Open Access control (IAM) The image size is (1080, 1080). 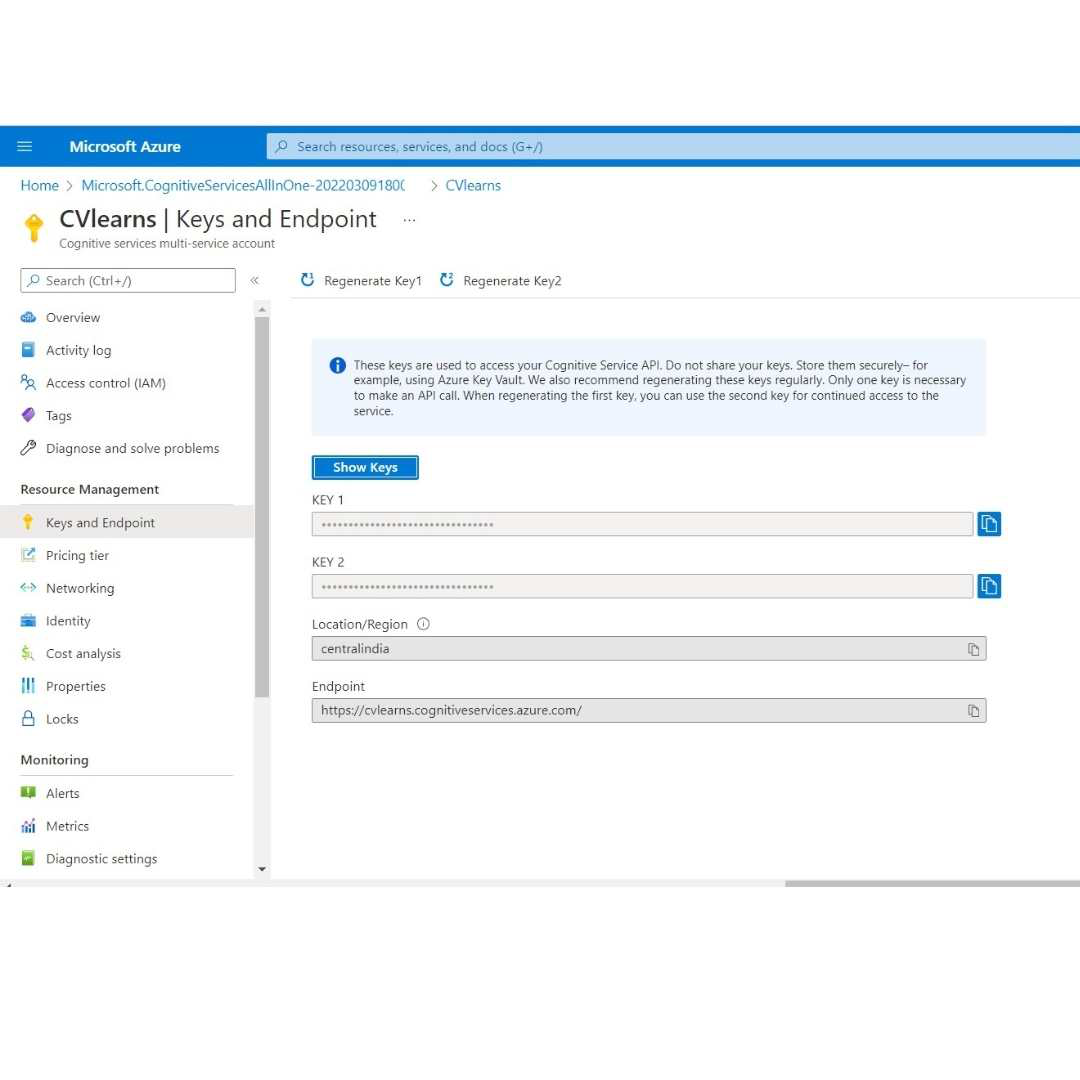[105, 383]
